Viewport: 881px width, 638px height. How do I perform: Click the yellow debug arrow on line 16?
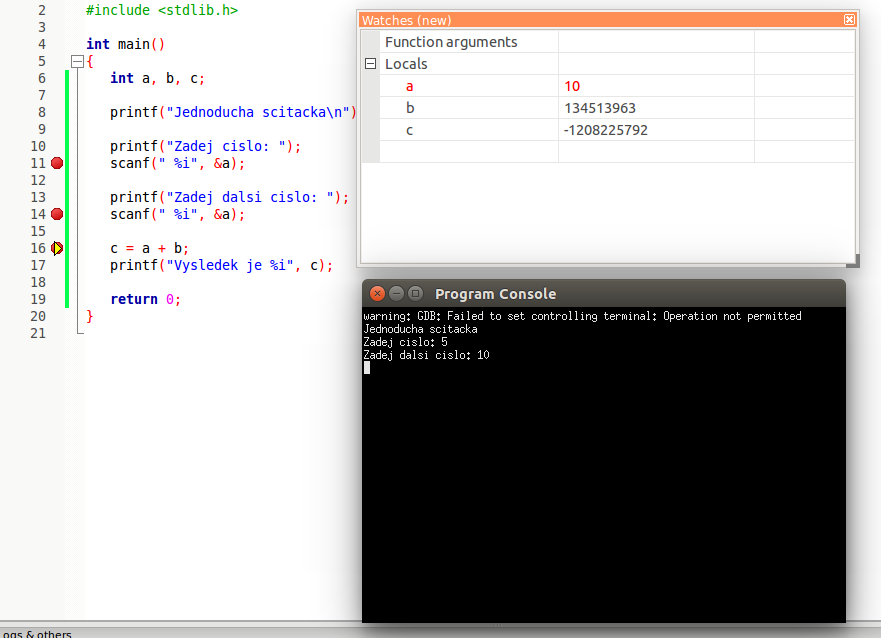click(x=57, y=248)
